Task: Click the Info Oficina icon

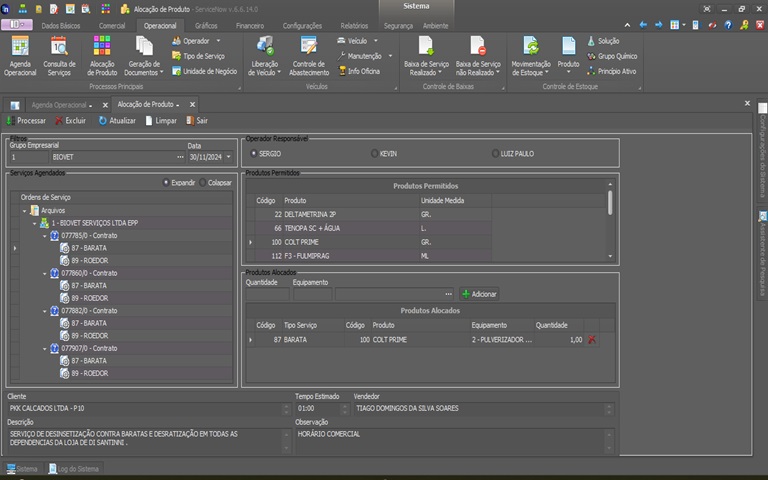Action: (344, 71)
